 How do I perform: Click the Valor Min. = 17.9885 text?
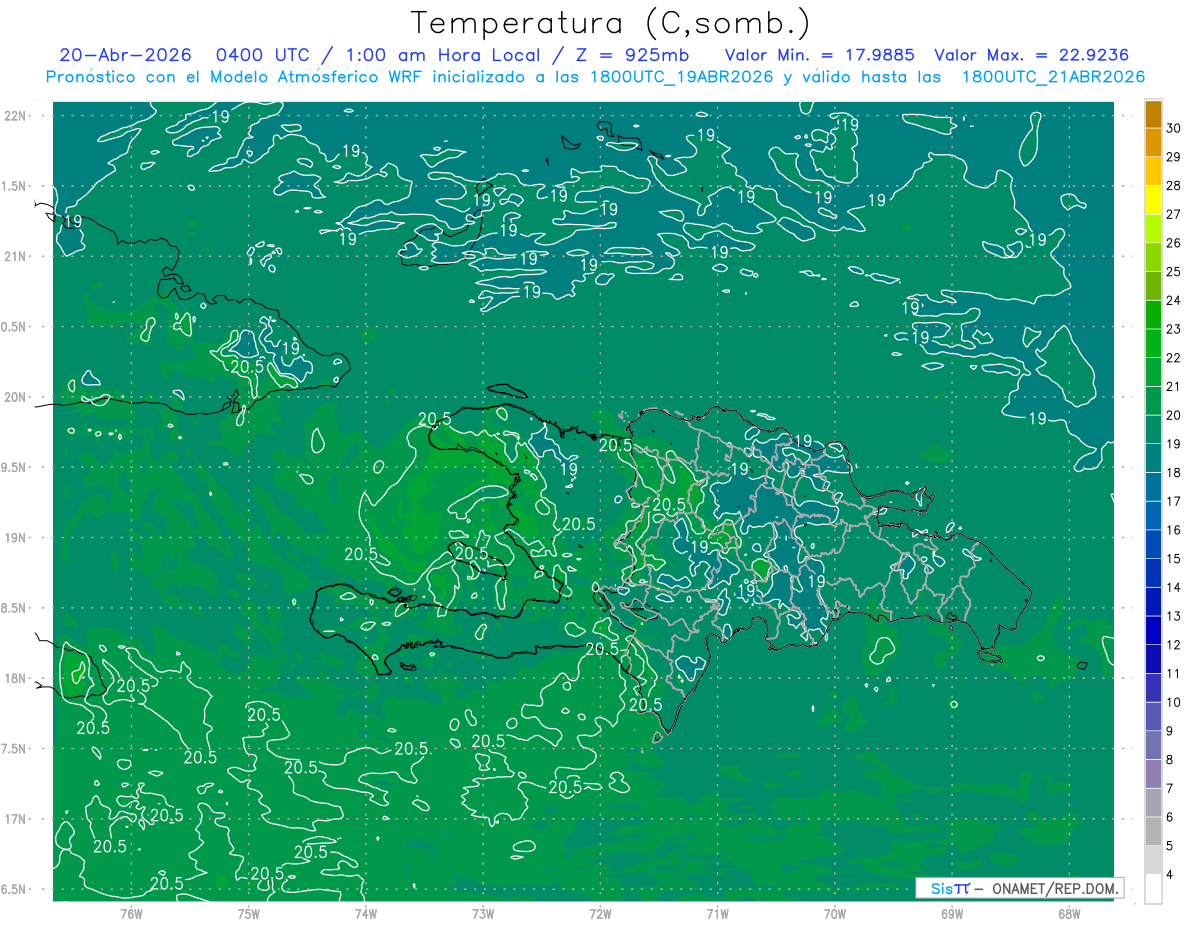point(819,55)
